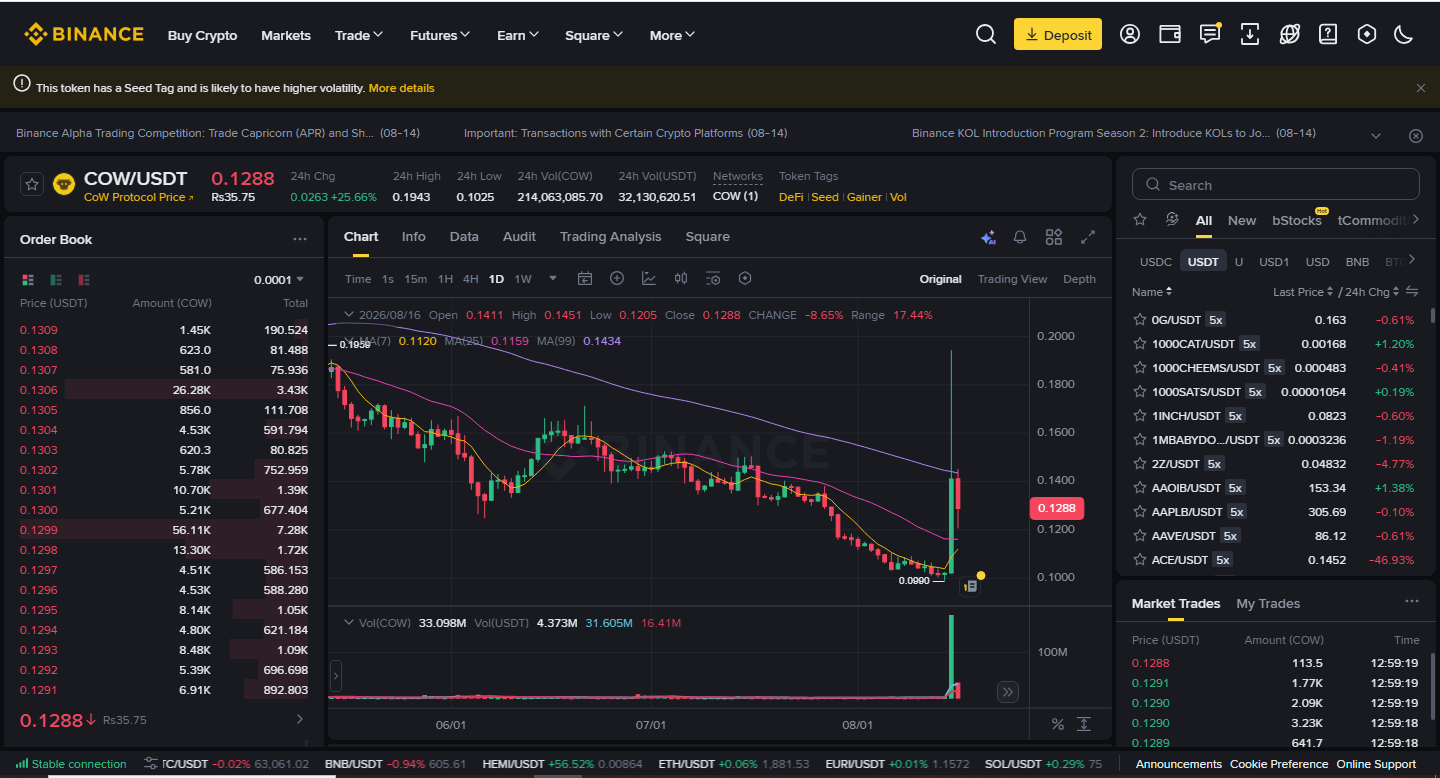
Task: Show both bids and asks order book view
Action: pyautogui.click(x=28, y=280)
